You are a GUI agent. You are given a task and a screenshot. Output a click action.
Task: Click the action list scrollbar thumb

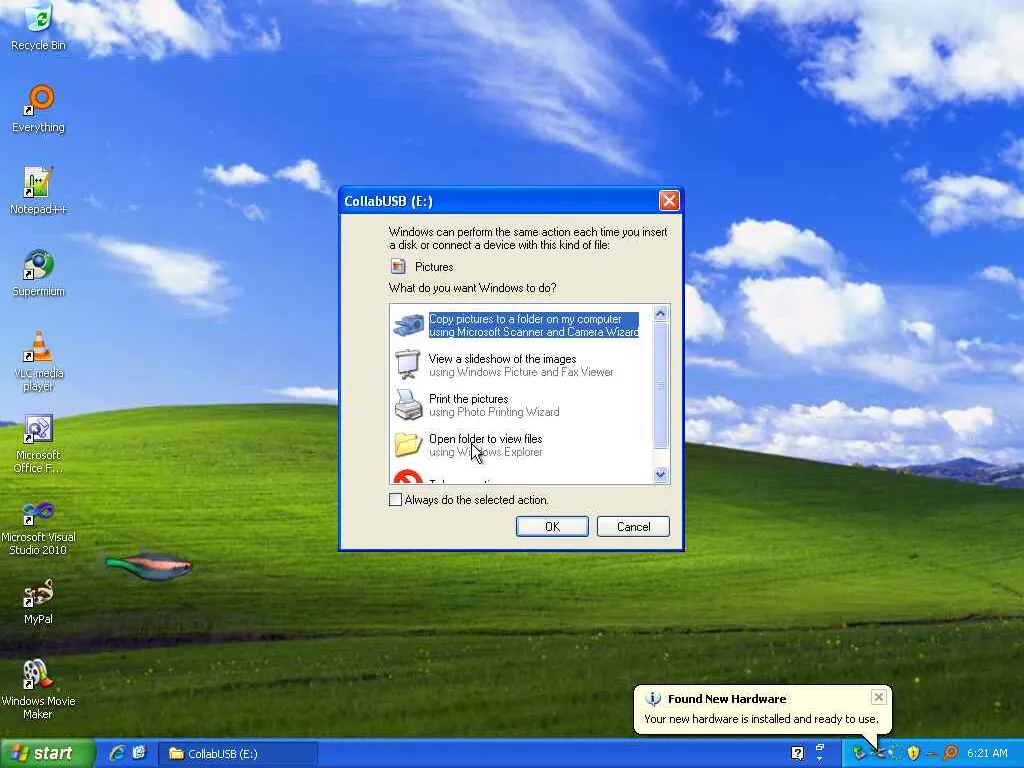pyautogui.click(x=660, y=385)
